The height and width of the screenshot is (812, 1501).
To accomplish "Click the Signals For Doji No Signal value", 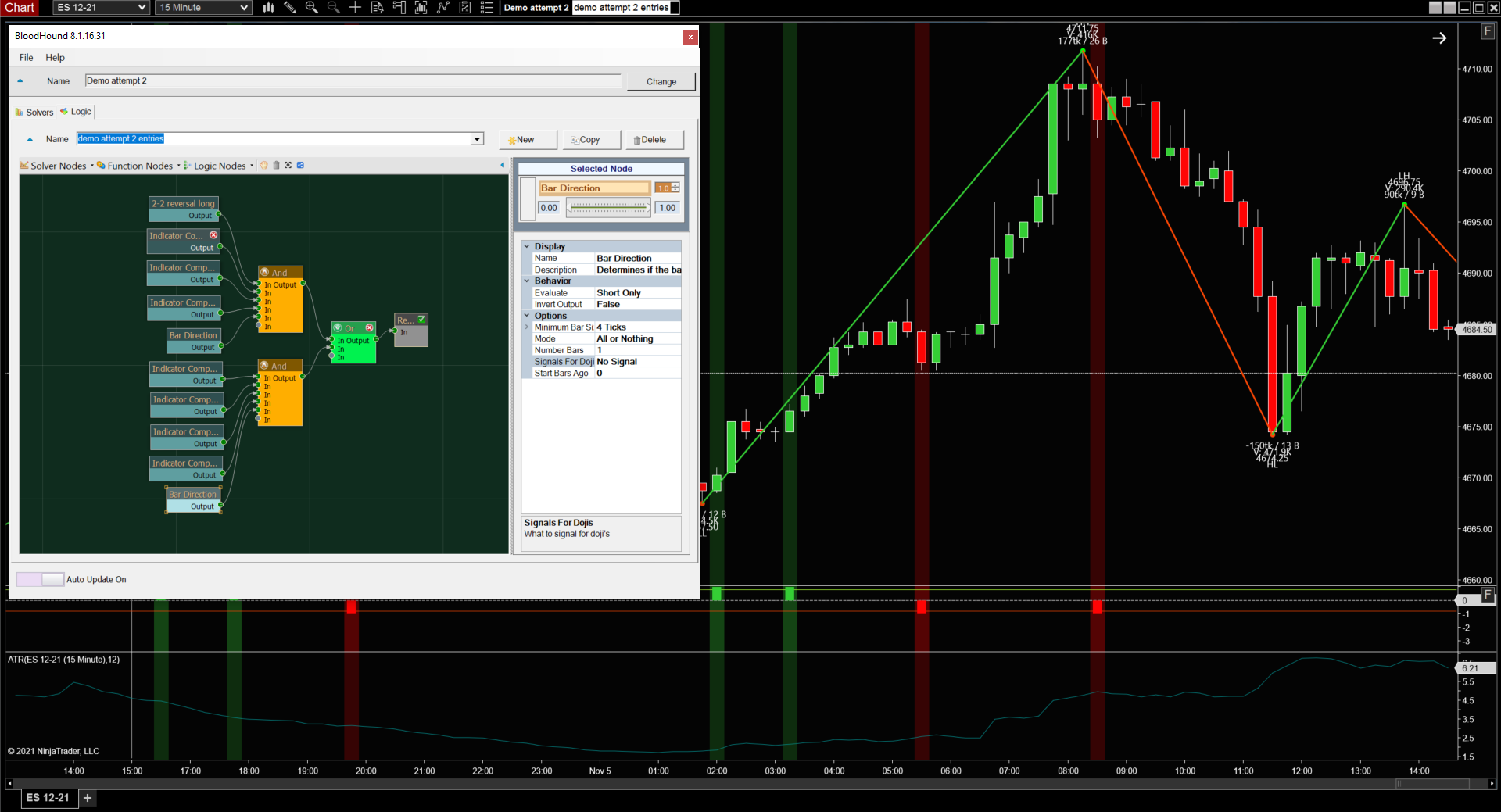I will tap(638, 362).
